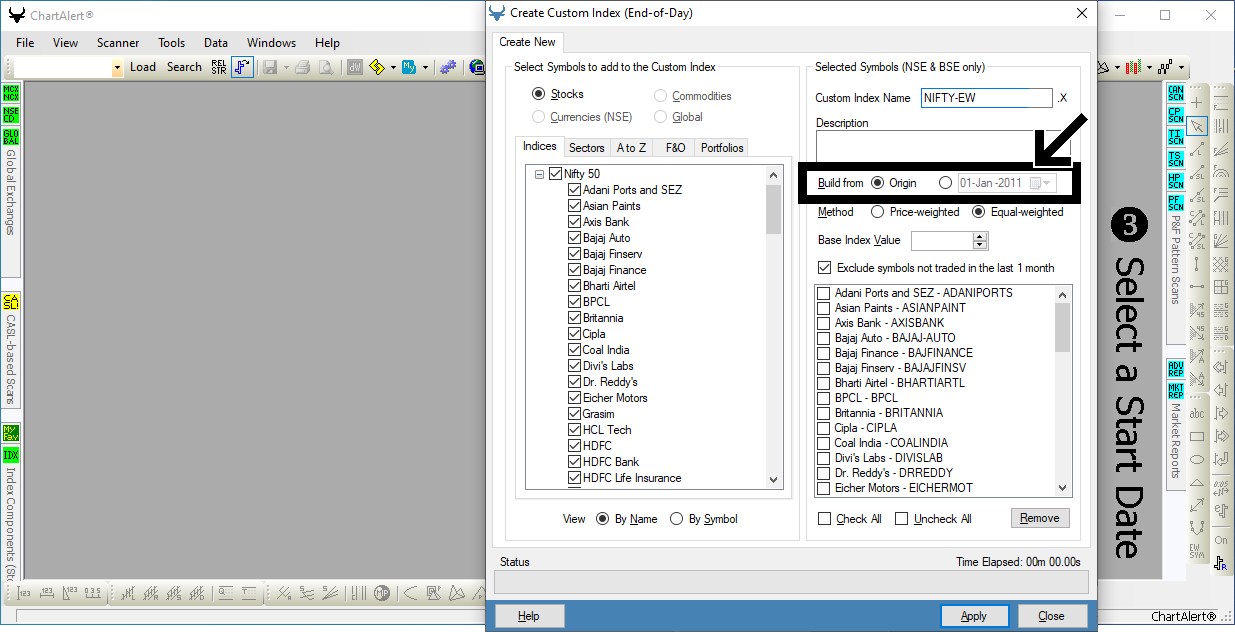The height and width of the screenshot is (632, 1235).
Task: Click the candlestick chart type icon
Action: coord(1134,67)
